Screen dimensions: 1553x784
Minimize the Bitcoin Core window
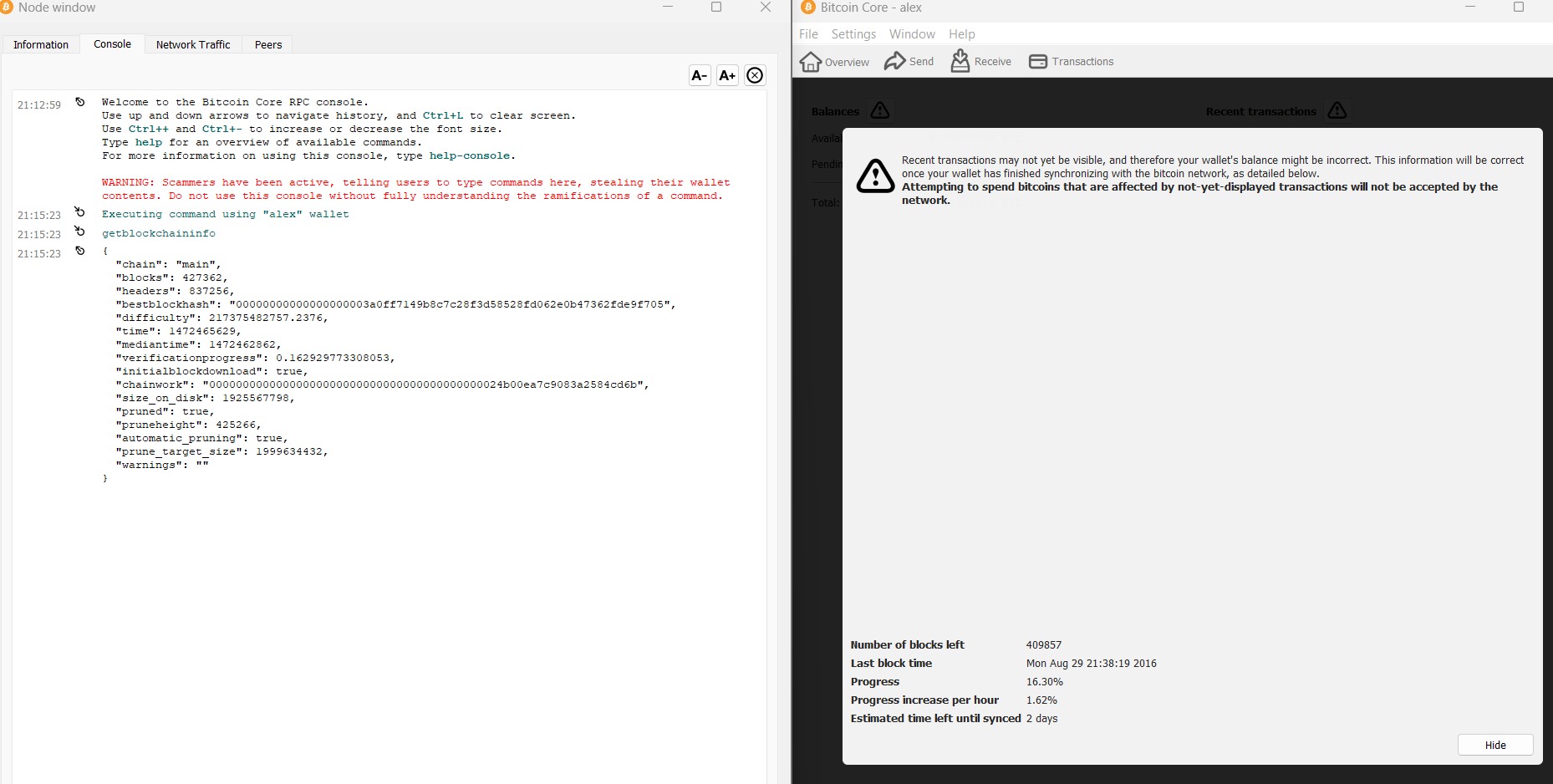coord(1470,8)
